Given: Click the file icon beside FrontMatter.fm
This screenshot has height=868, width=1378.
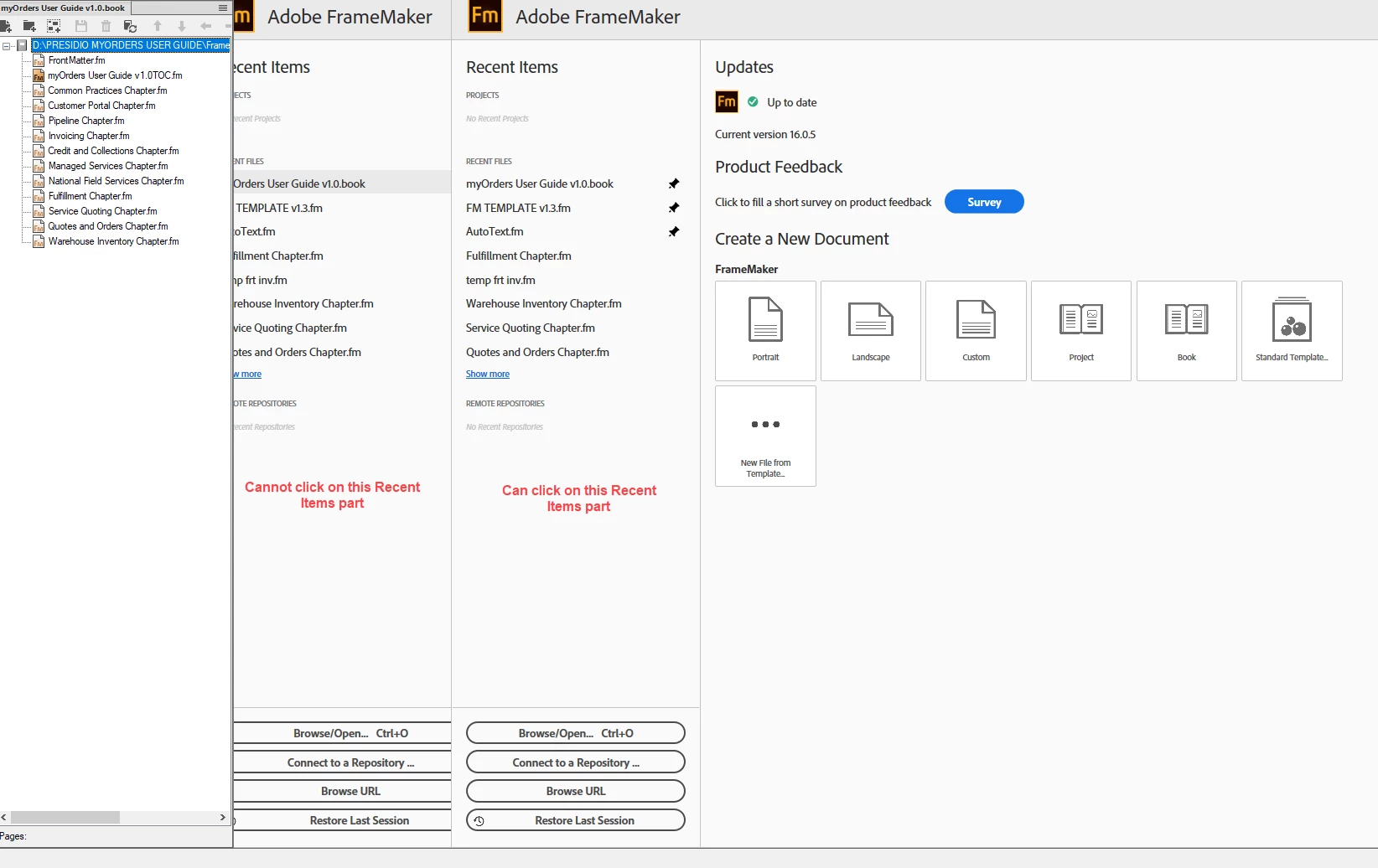Looking at the screenshot, I should [x=39, y=60].
